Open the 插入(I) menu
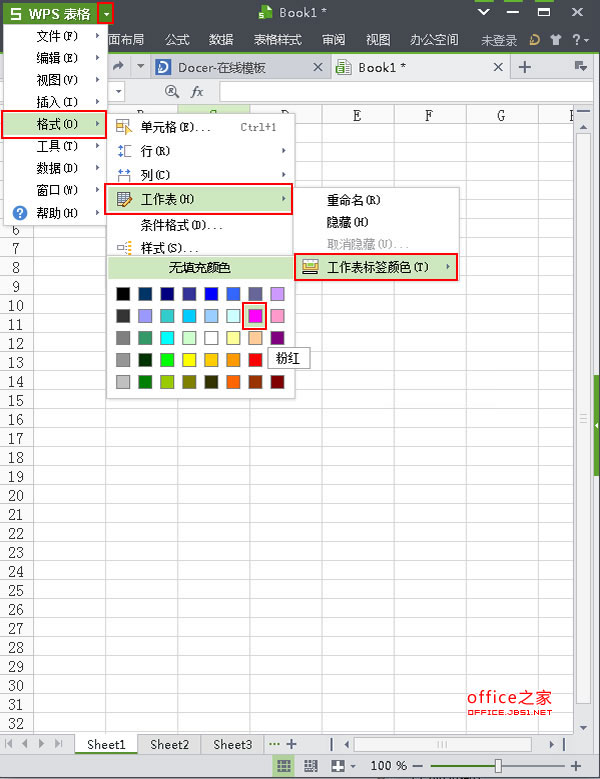Image resolution: width=600 pixels, height=779 pixels. click(56, 102)
